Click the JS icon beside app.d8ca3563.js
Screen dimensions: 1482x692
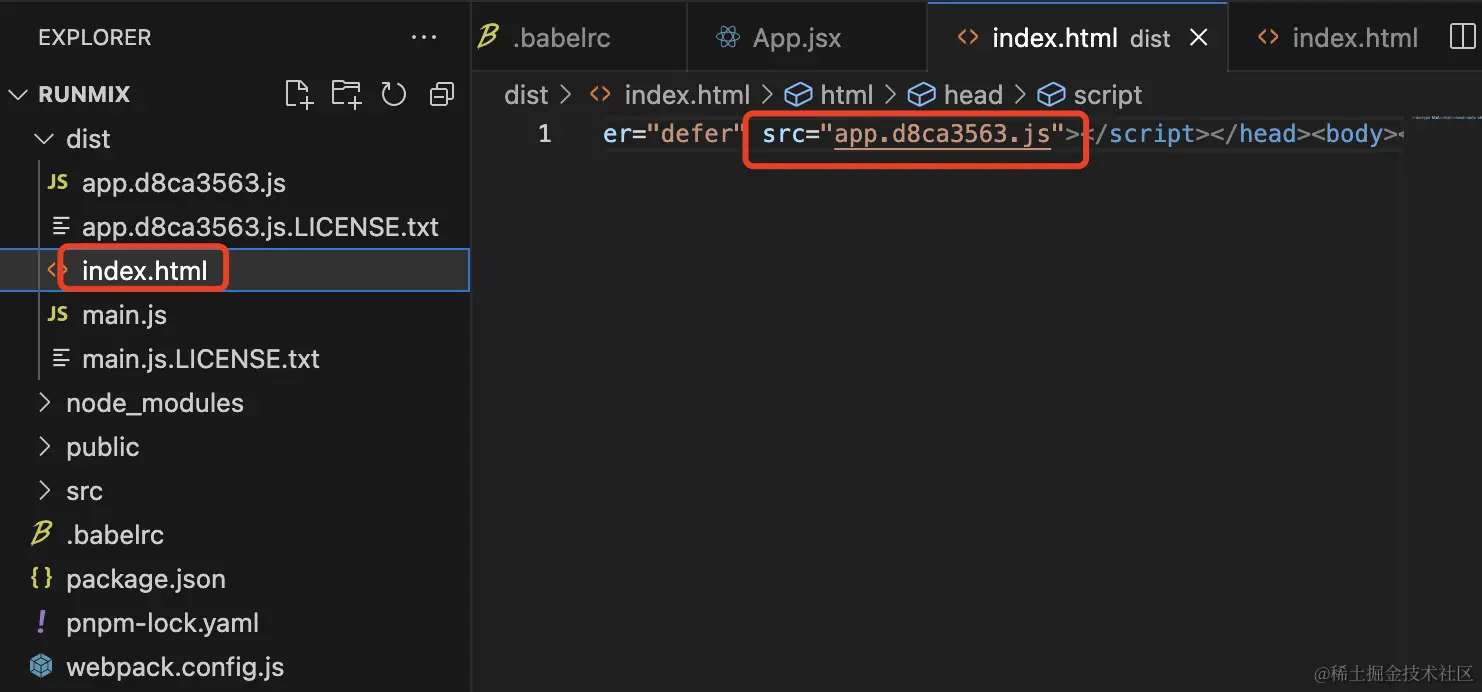(x=58, y=183)
